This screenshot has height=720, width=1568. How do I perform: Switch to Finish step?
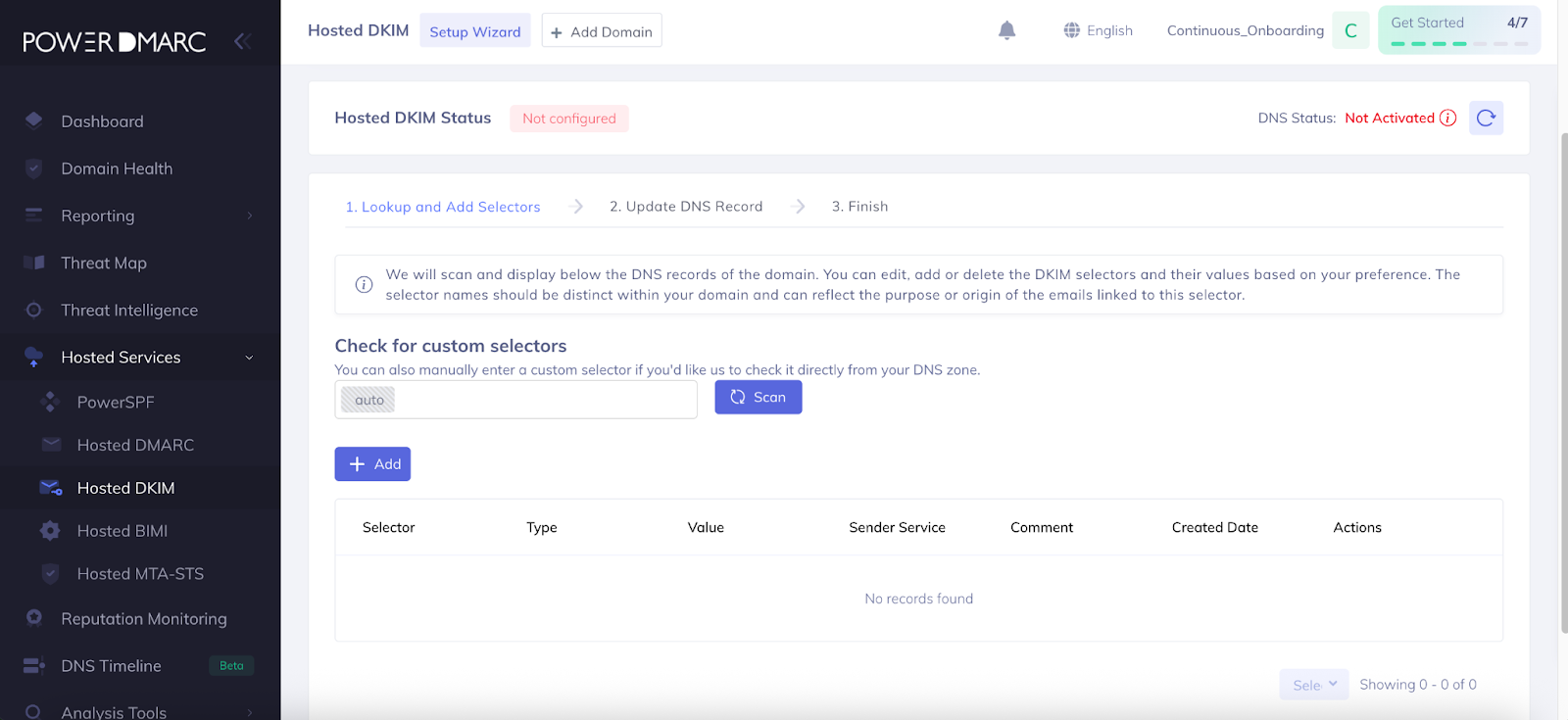click(x=859, y=207)
